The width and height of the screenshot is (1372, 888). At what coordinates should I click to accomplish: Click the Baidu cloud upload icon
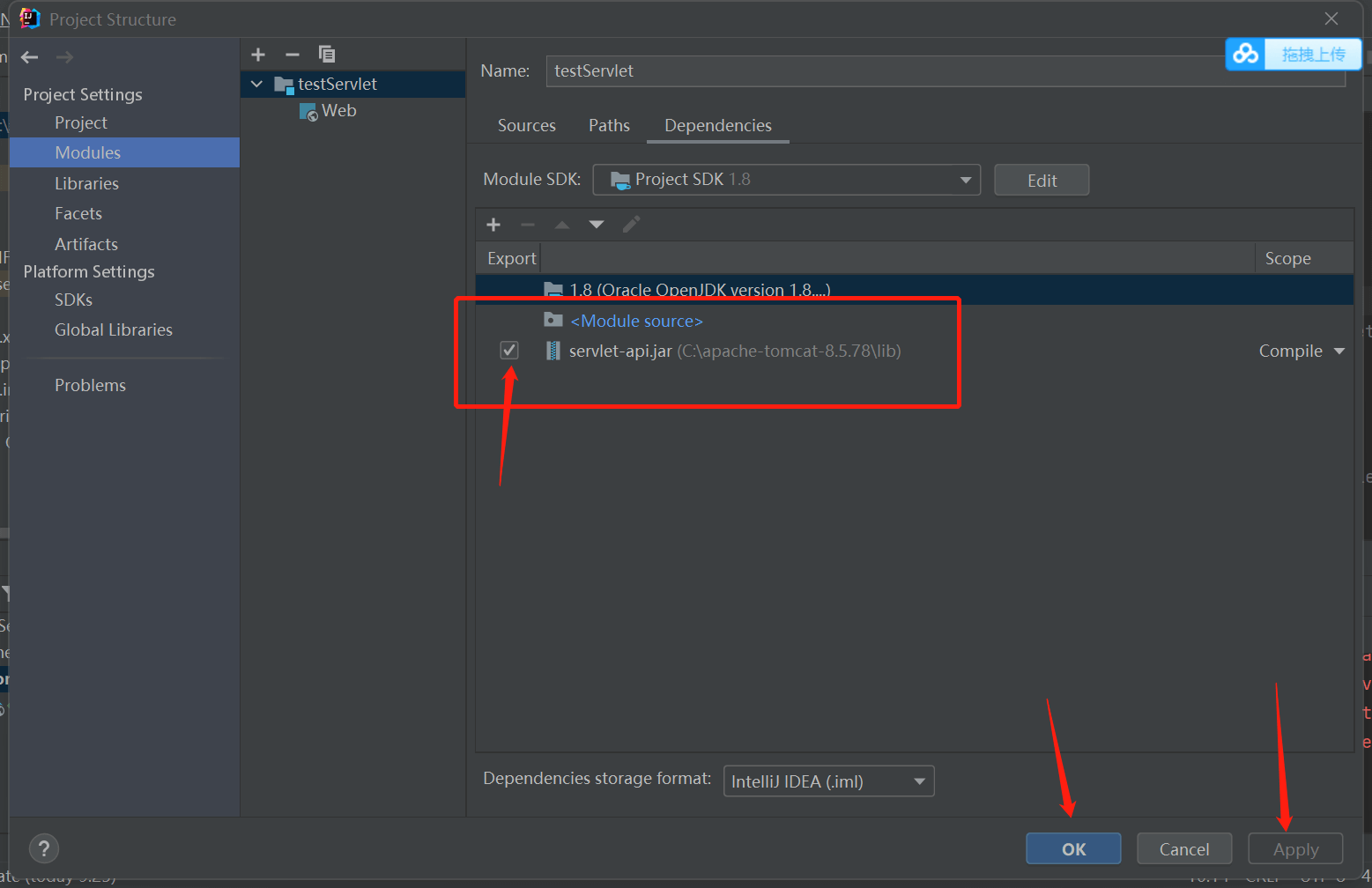click(1245, 55)
